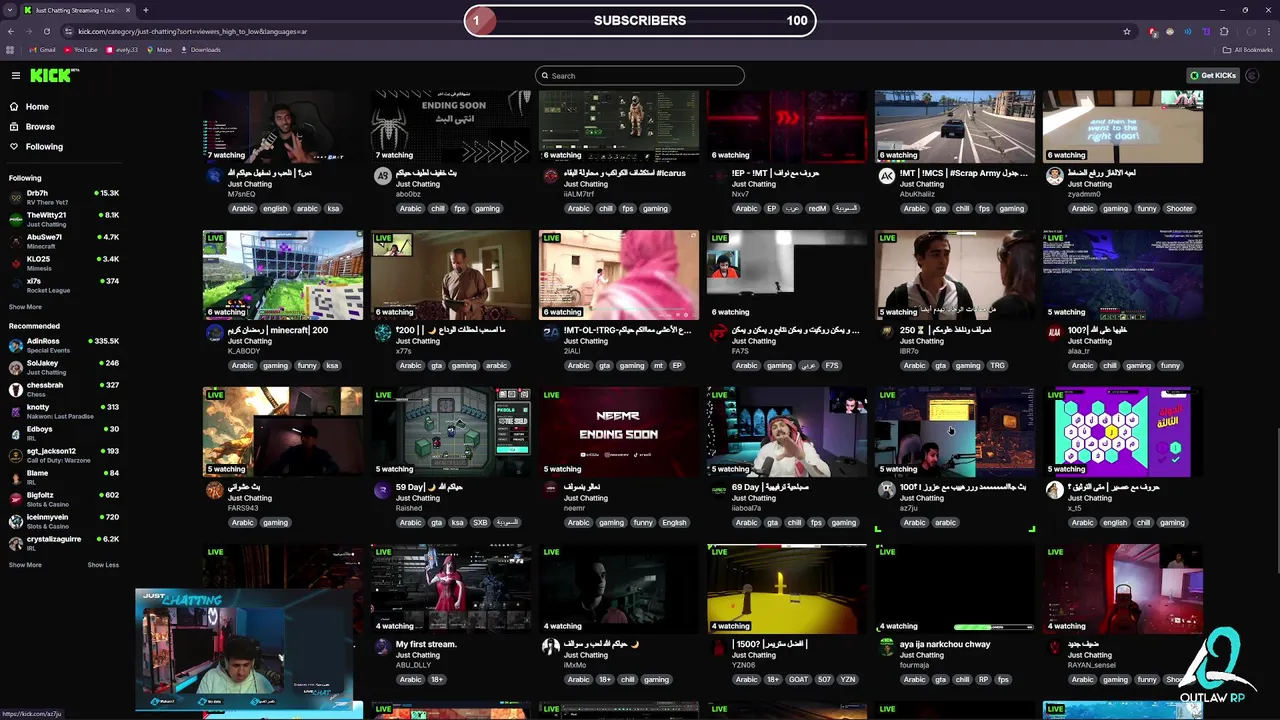Open K_ABODY minecraft stream thumbnail
Screen dimensions: 1280x720
pyautogui.click(x=283, y=275)
